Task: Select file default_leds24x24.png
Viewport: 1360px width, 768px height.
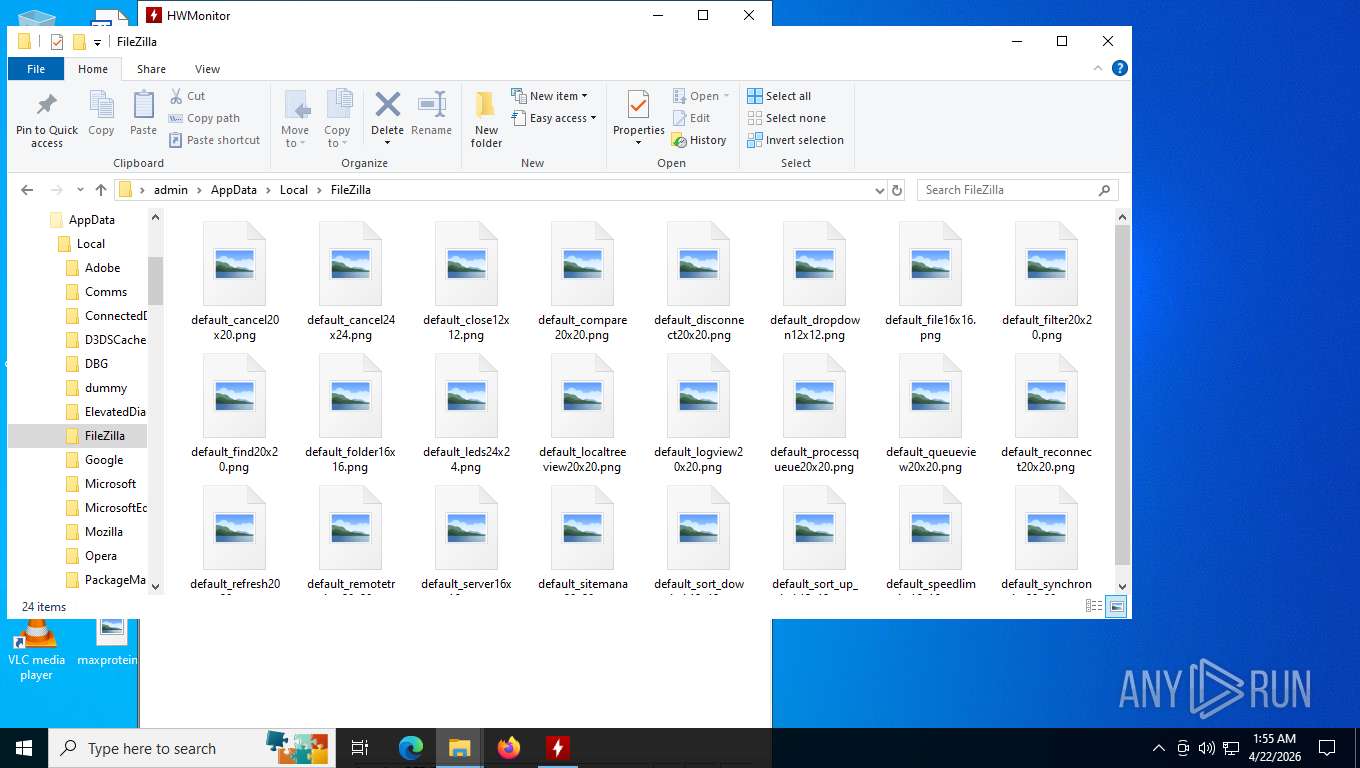Action: [467, 413]
